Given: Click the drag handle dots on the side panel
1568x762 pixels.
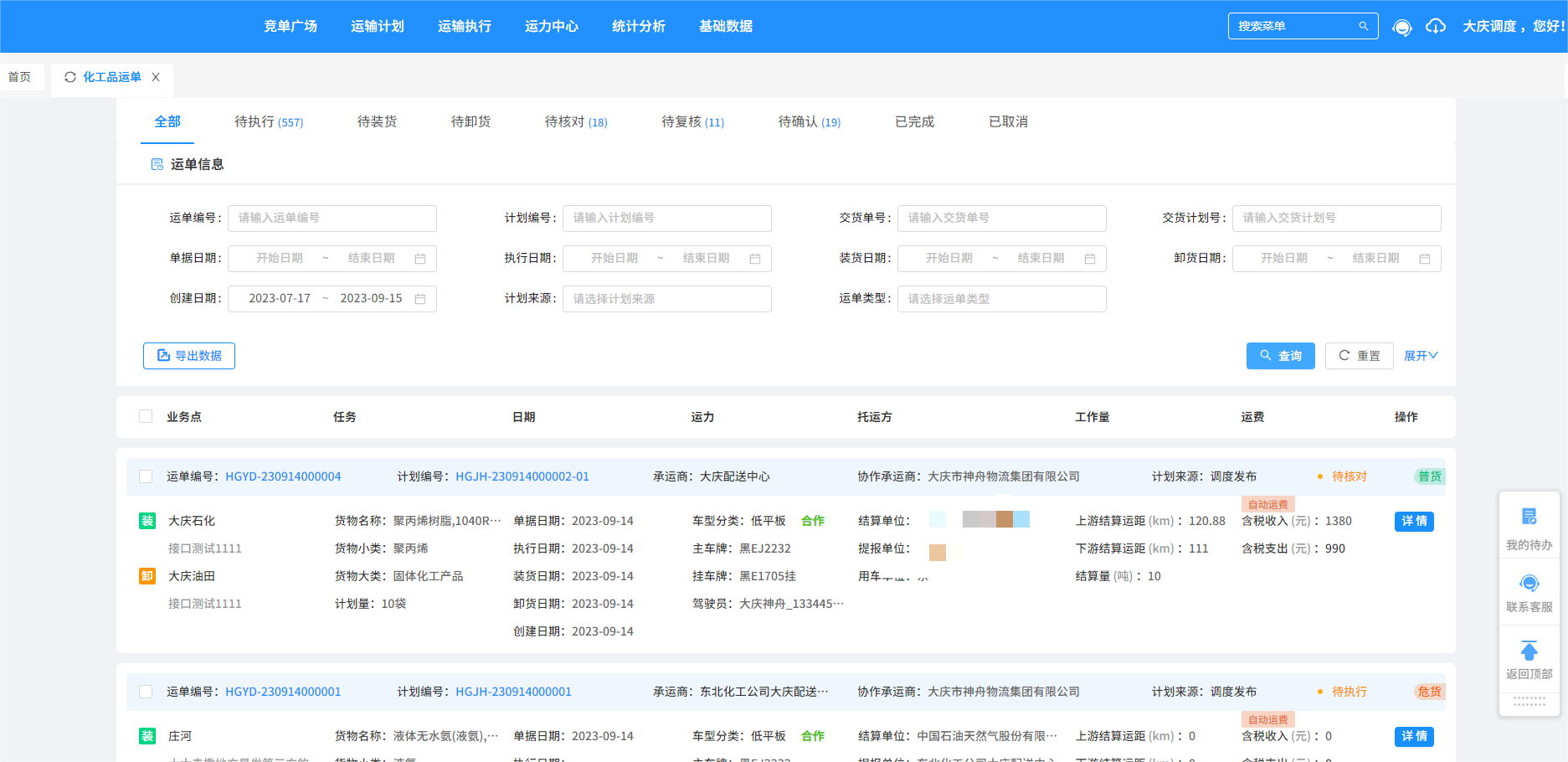Looking at the screenshot, I should click(x=1529, y=701).
